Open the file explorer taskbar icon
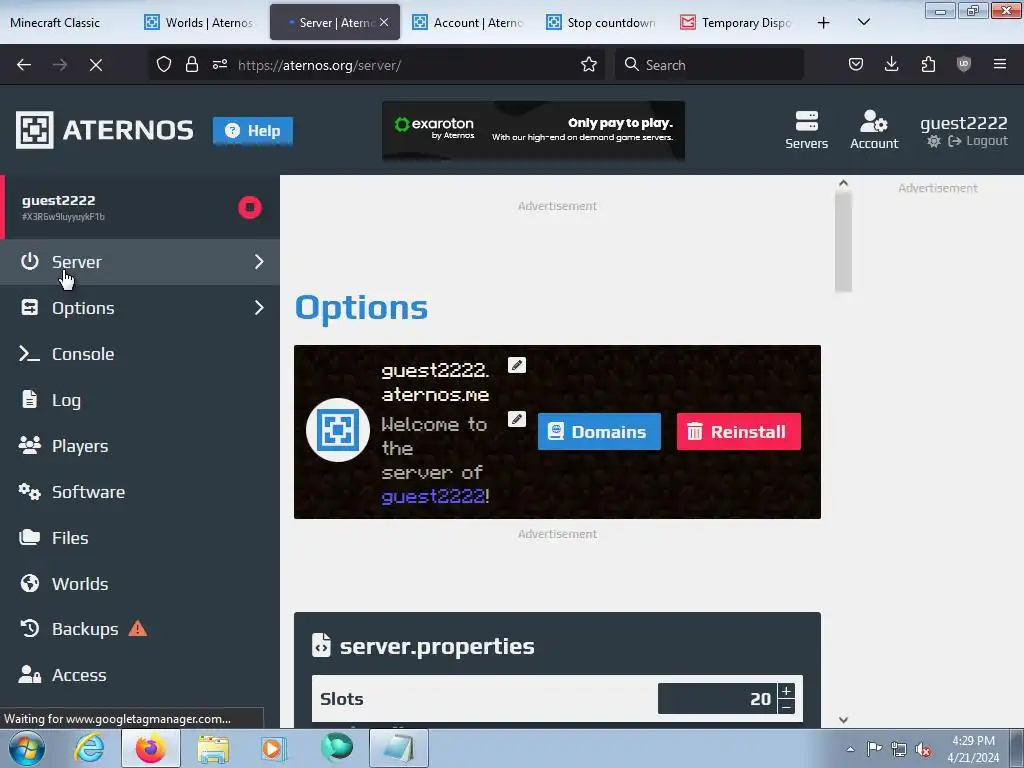The width and height of the screenshot is (1024, 768). 213,748
